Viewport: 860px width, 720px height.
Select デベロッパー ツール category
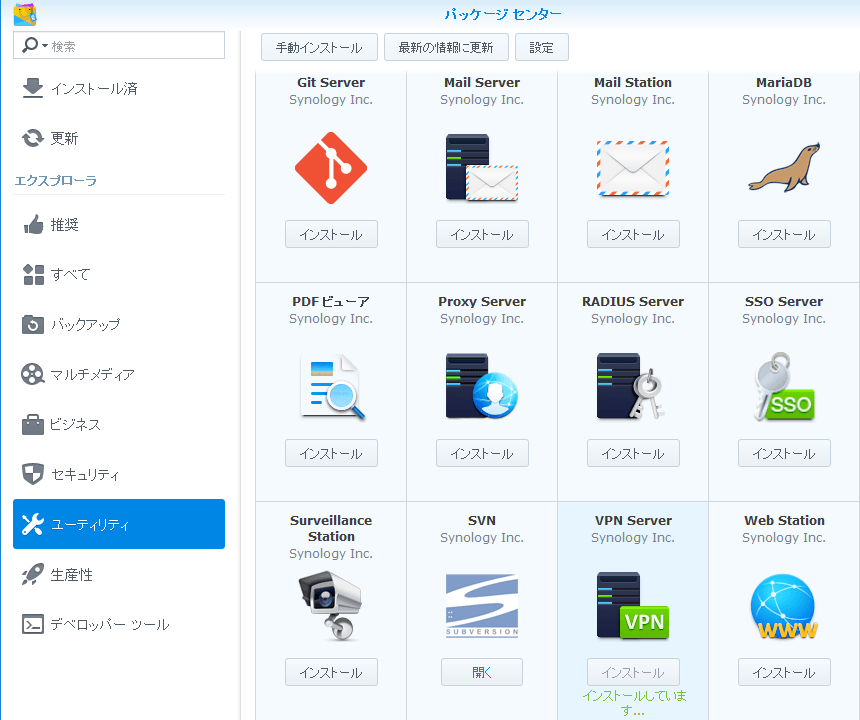click(x=119, y=624)
